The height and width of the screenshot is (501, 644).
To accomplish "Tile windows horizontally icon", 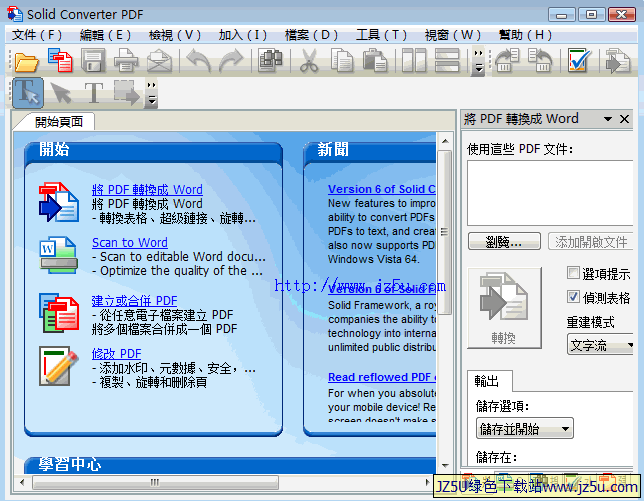I will click(447, 60).
